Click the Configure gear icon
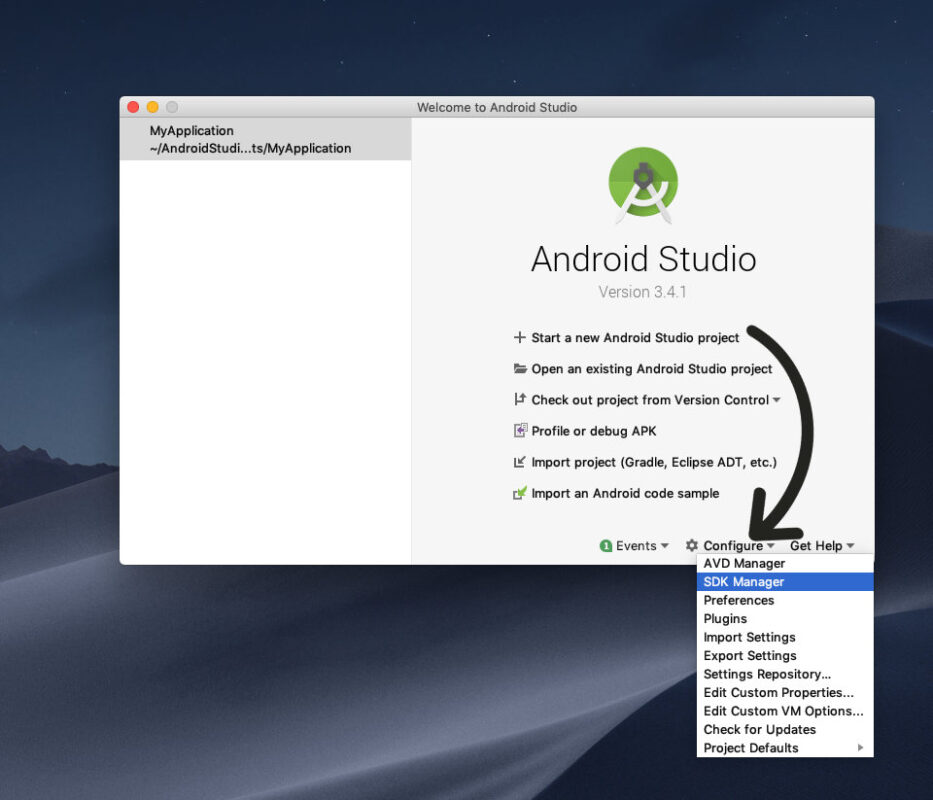The image size is (933, 800). click(x=691, y=545)
